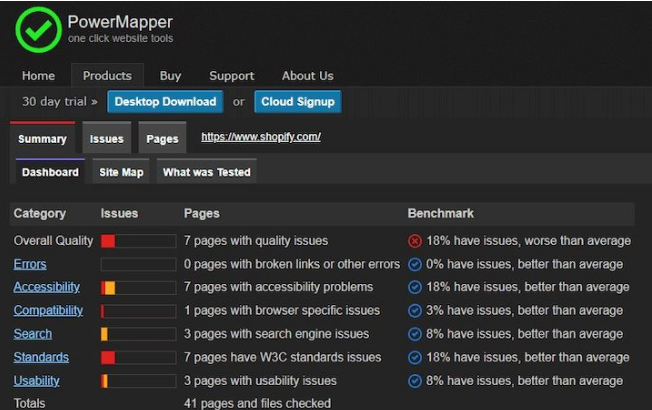The width and height of the screenshot is (652, 410).
Task: Click the Issues column header
Action: pyautogui.click(x=119, y=213)
